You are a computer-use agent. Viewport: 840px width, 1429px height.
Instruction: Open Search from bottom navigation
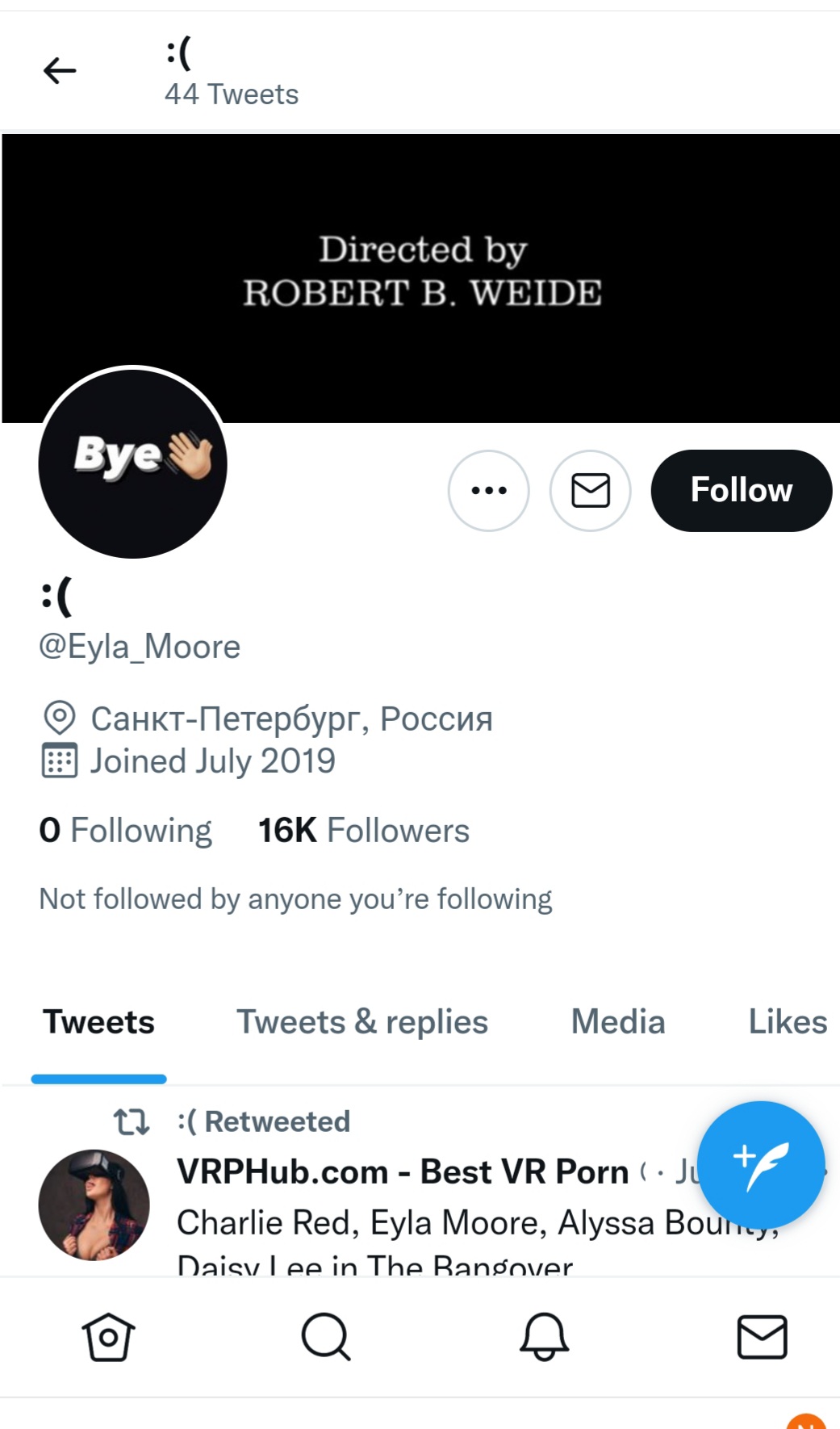(x=326, y=1337)
